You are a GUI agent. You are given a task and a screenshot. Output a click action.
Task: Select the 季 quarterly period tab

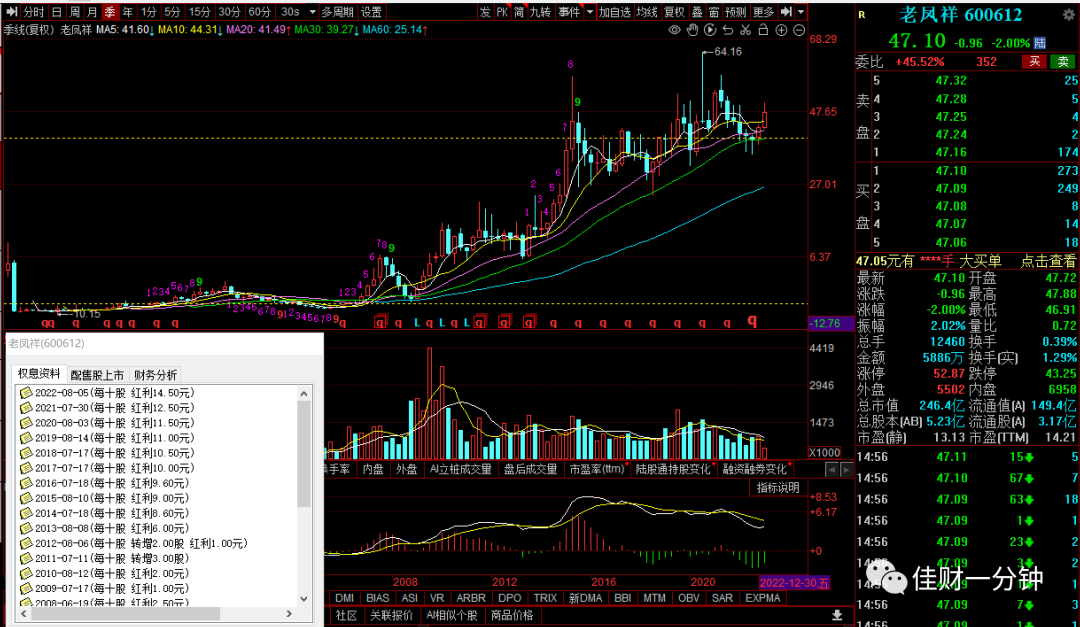coord(110,12)
